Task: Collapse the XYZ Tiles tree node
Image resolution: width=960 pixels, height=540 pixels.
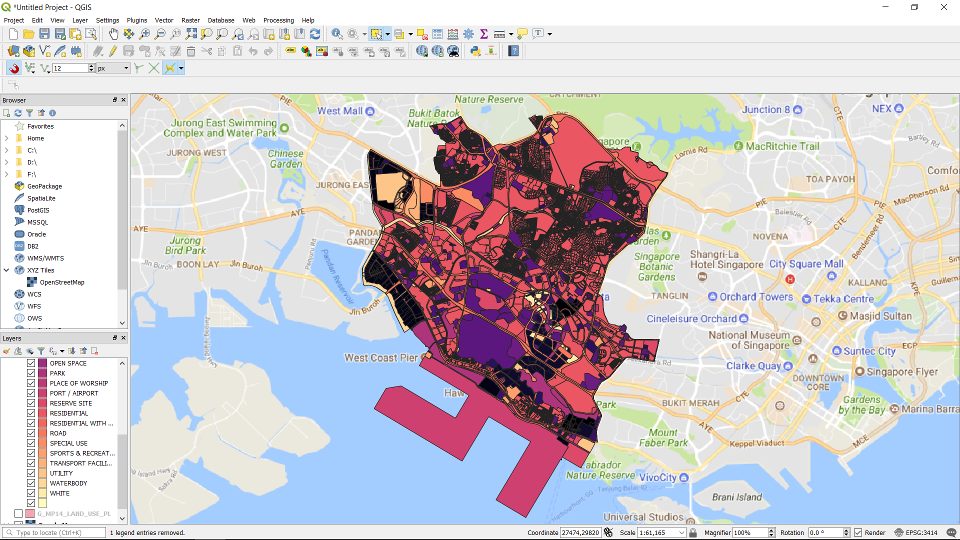Action: click(6, 270)
